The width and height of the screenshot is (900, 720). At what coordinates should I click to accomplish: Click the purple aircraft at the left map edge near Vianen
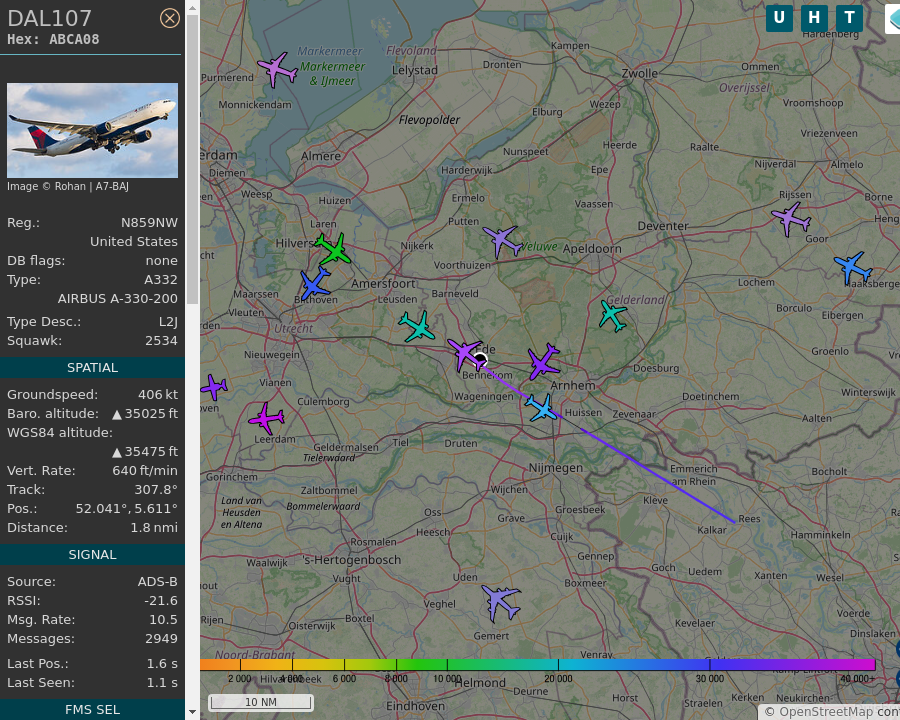[x=214, y=387]
